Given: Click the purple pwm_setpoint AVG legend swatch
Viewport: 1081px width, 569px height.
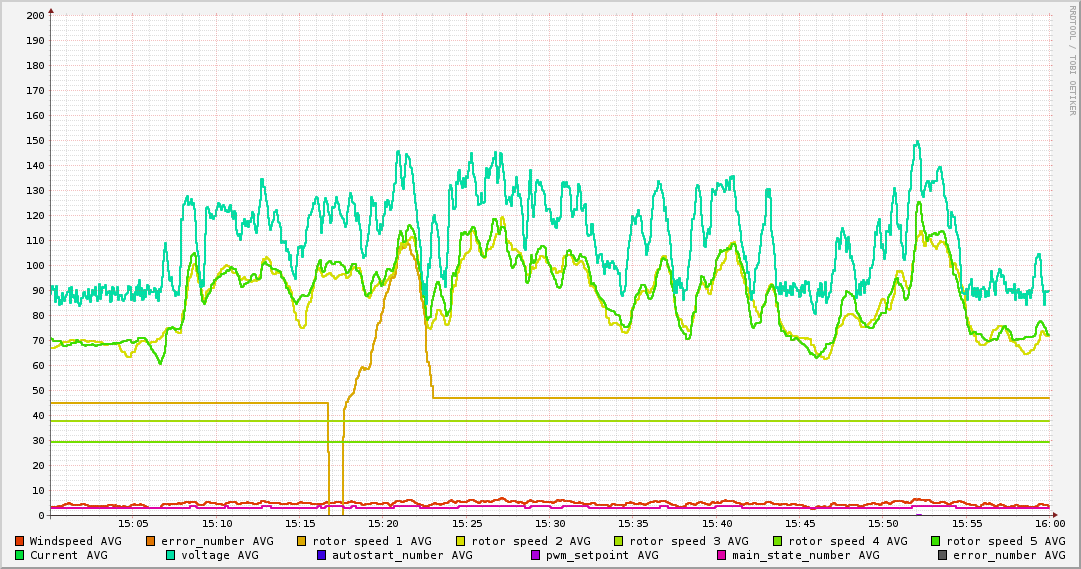Looking at the screenshot, I should click(x=535, y=555).
